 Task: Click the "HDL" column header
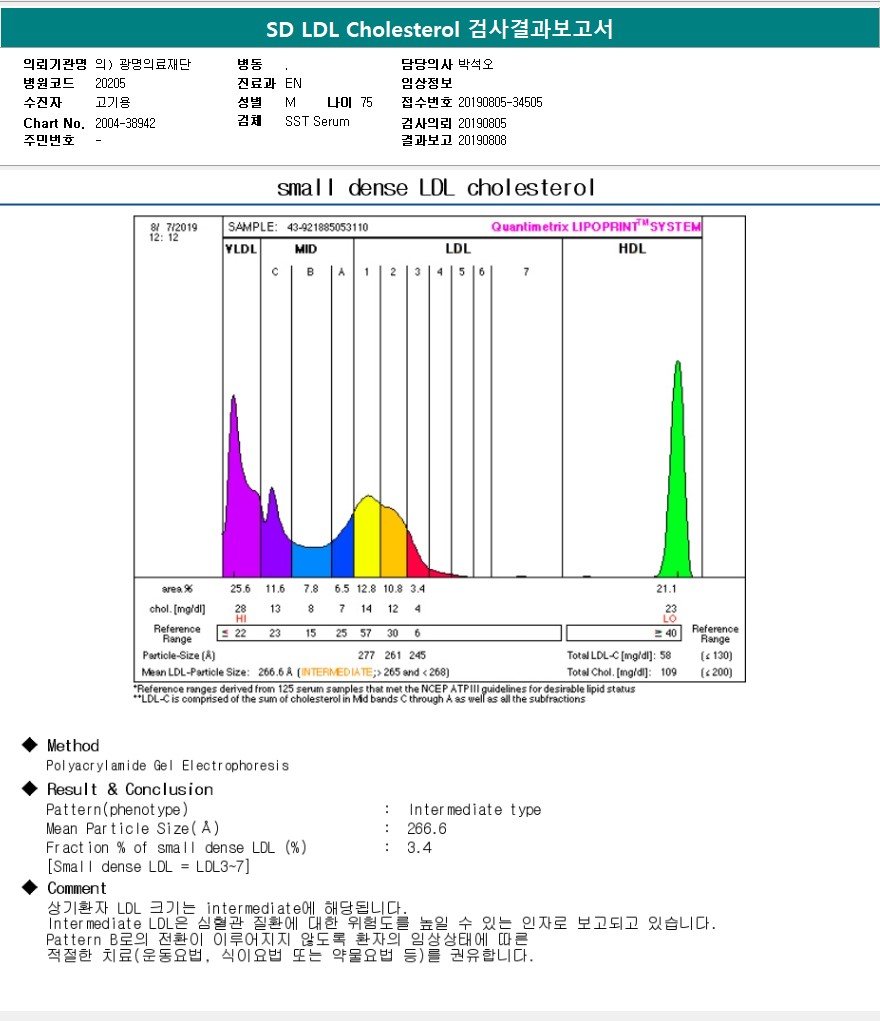[x=632, y=249]
